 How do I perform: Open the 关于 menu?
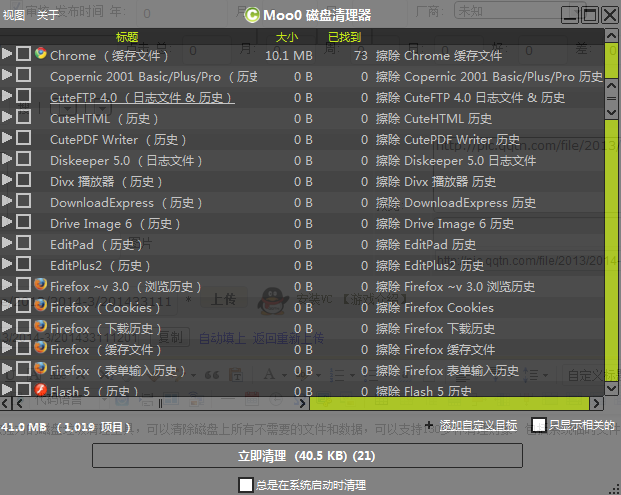point(47,15)
